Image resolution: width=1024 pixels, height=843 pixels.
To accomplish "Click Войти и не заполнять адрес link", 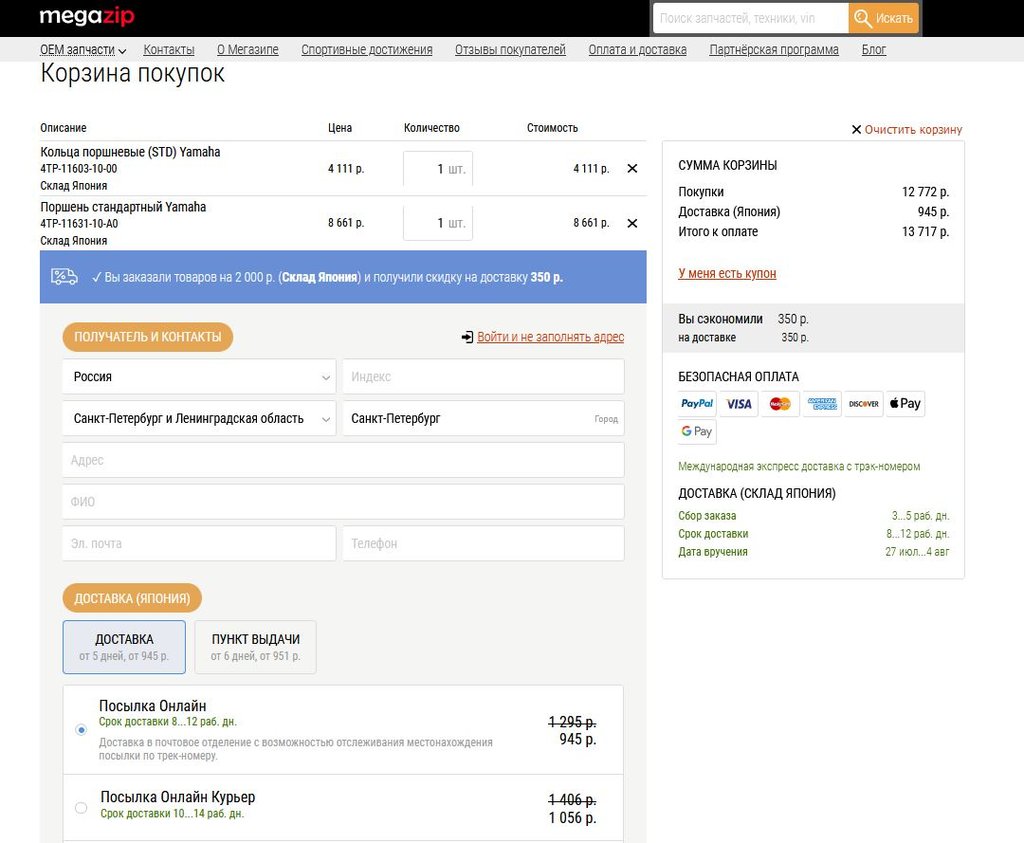I will [551, 337].
